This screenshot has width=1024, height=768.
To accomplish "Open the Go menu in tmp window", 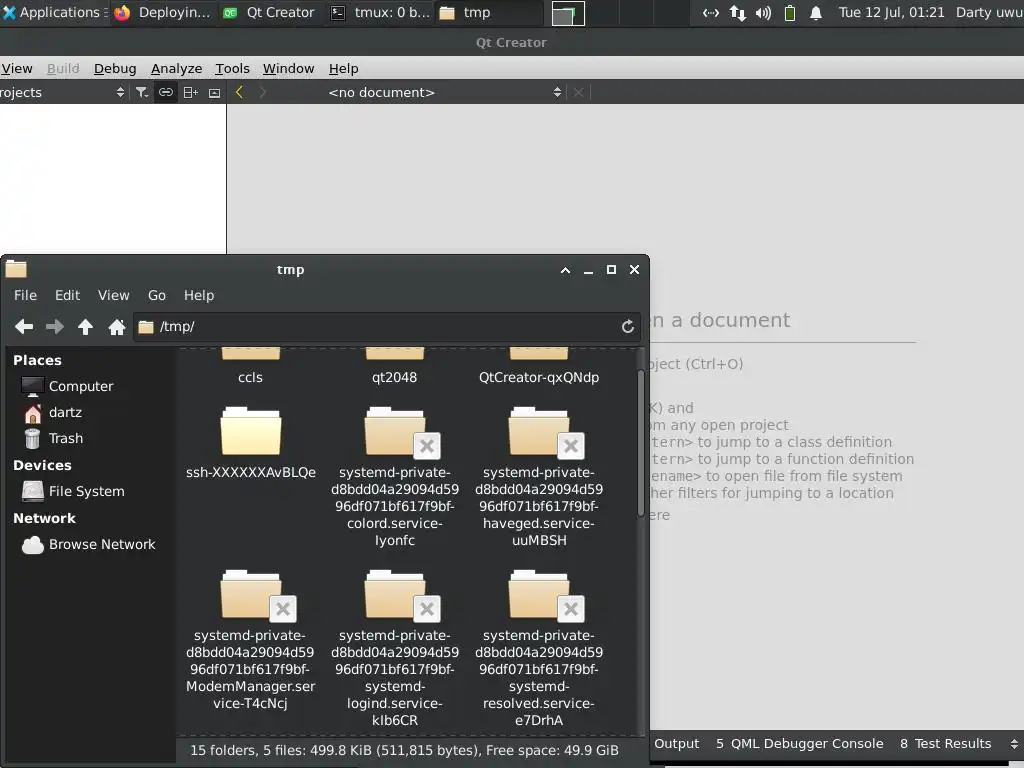I will point(157,295).
